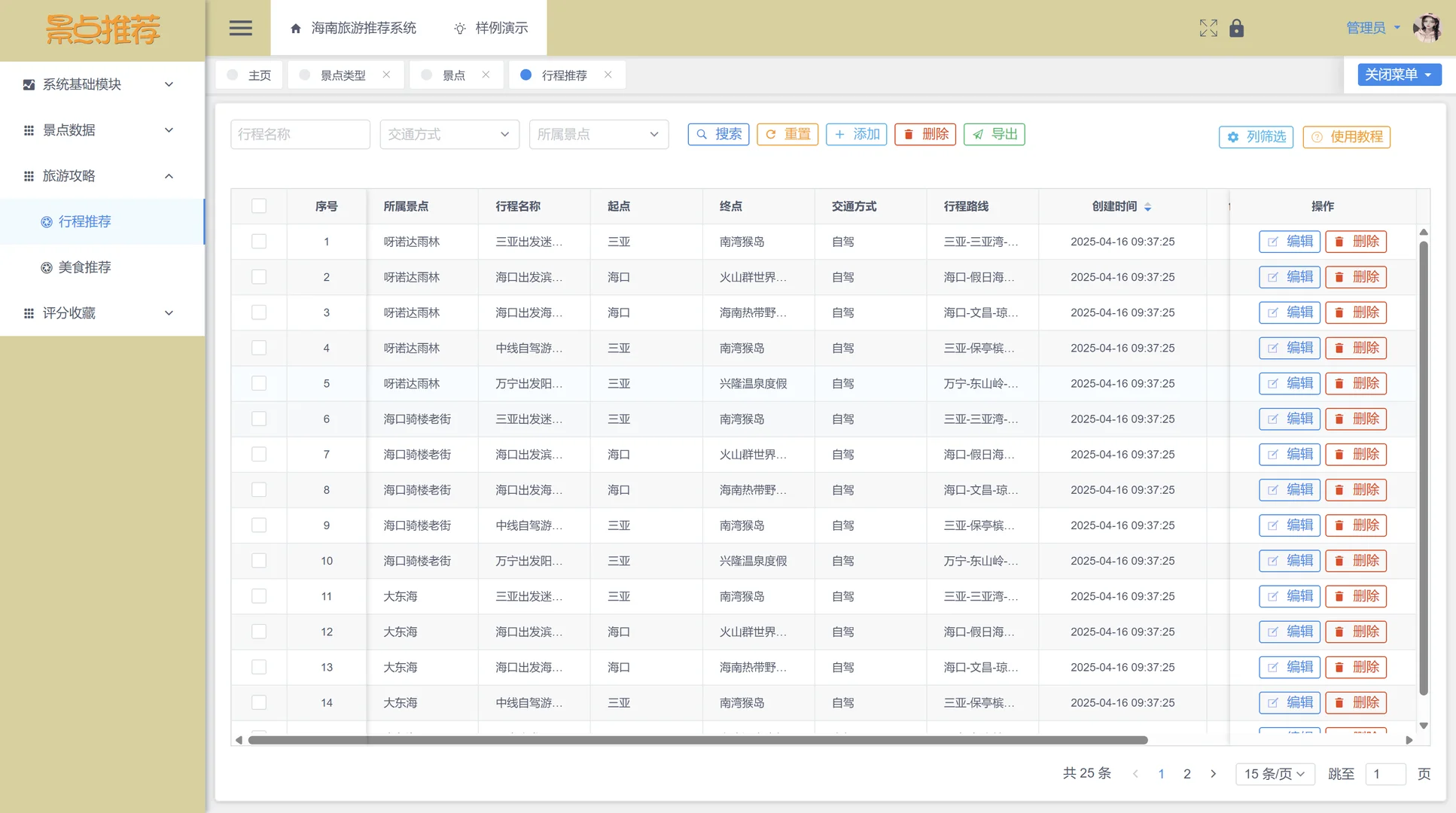Select the 行程推荐 sidebar item
Image resolution: width=1456 pixels, height=813 pixels.
(84, 221)
